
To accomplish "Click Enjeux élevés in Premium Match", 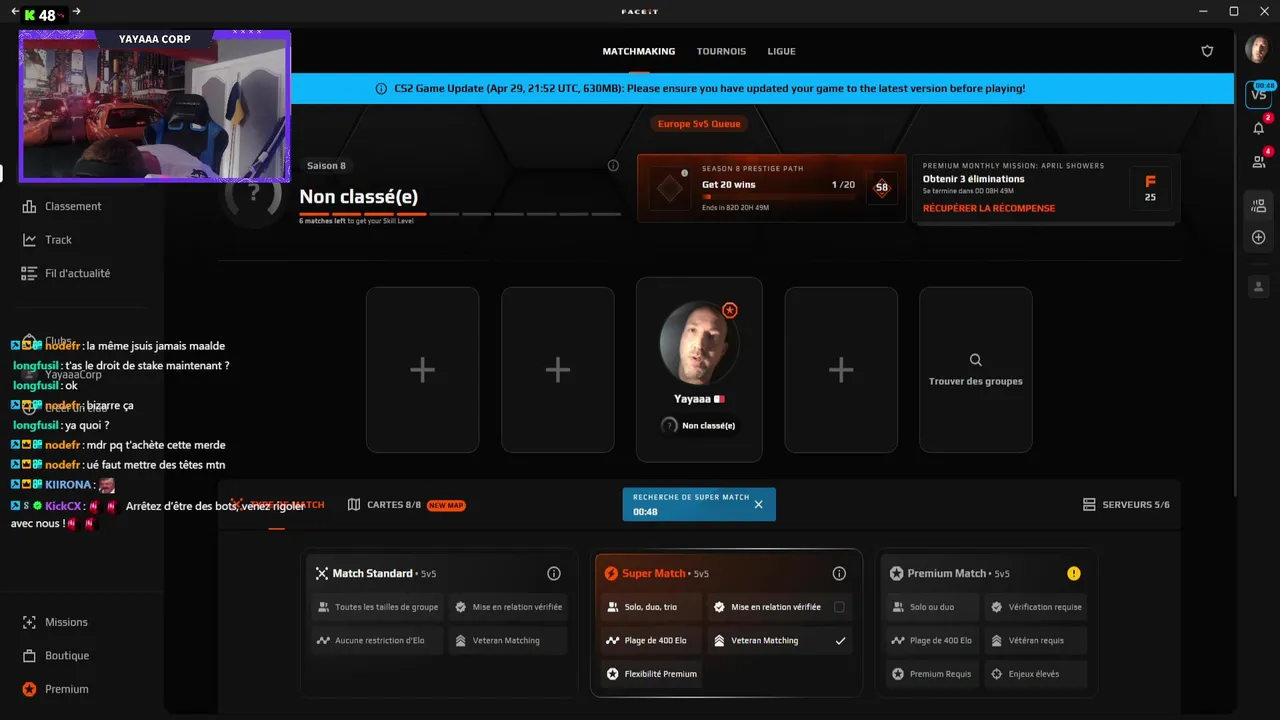I will [1036, 674].
